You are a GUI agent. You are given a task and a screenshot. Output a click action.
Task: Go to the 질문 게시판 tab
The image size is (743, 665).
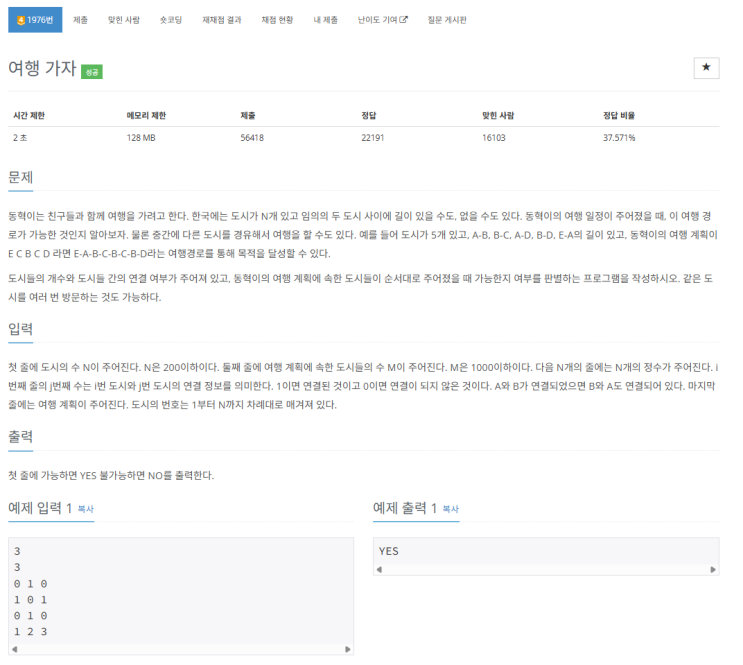[447, 20]
